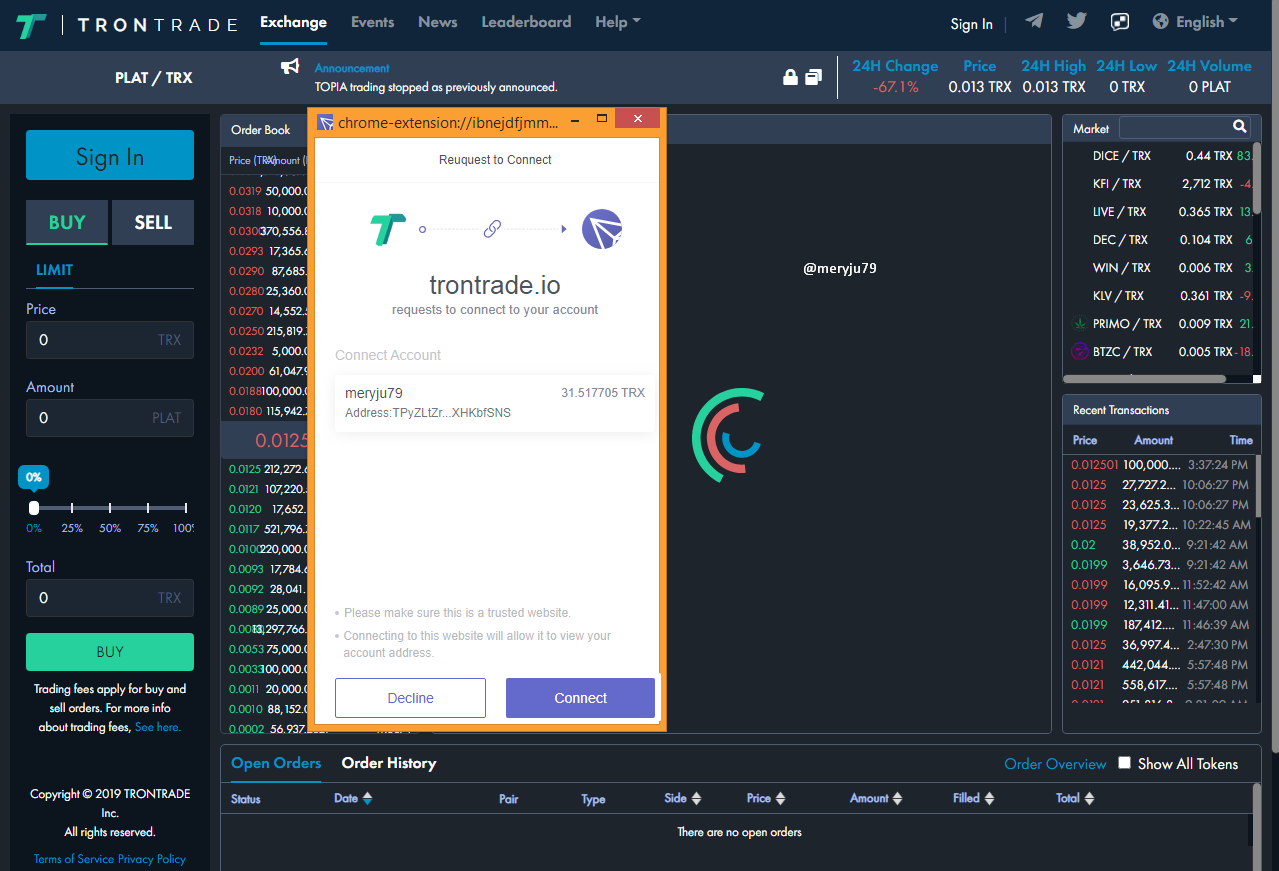
Task: Go to the Exchange tab
Action: point(293,21)
